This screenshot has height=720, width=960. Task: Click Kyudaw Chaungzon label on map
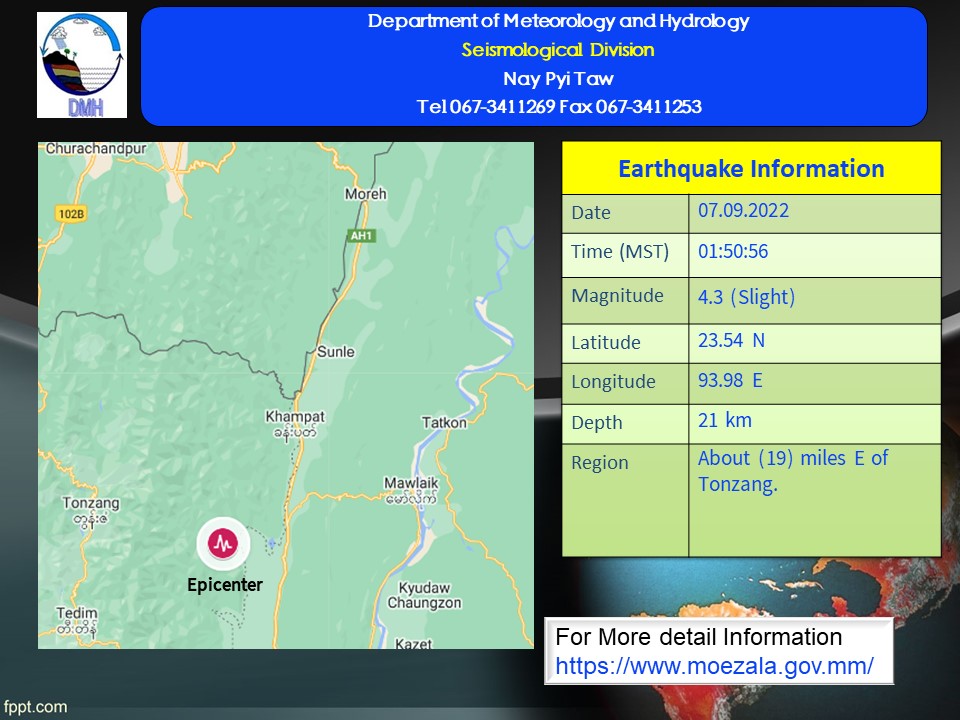[x=424, y=595]
